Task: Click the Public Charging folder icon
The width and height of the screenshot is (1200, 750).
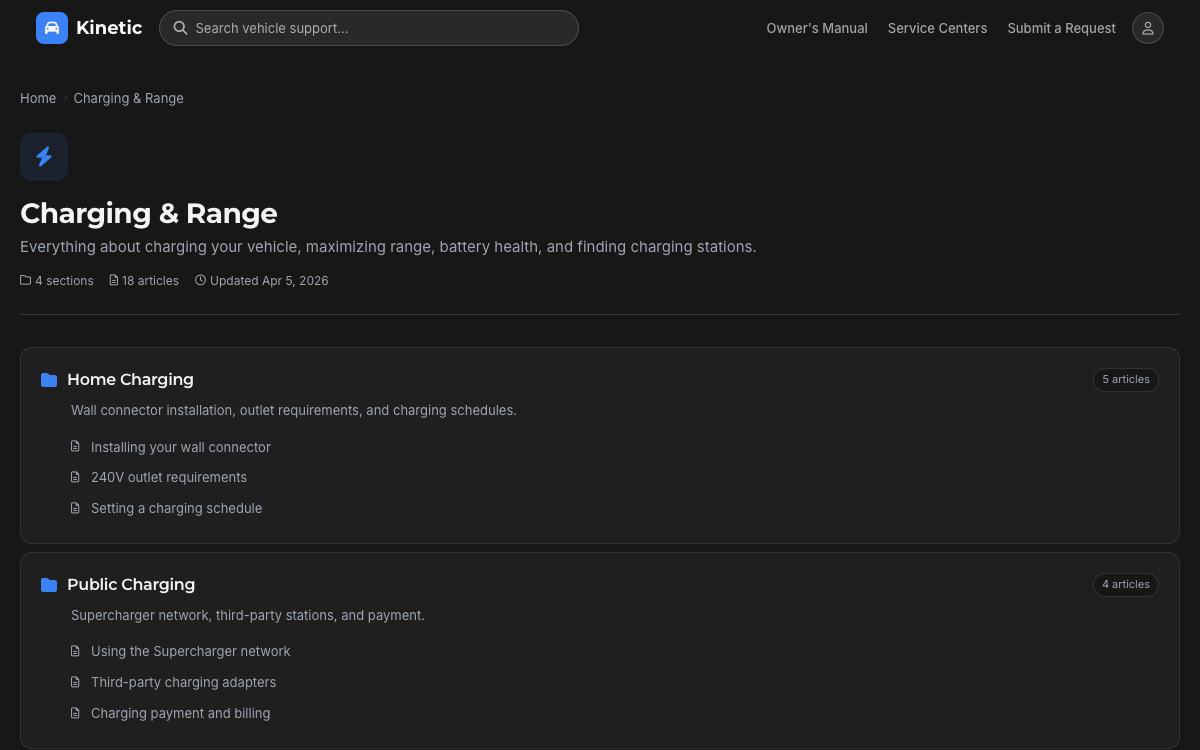Action: click(x=49, y=585)
